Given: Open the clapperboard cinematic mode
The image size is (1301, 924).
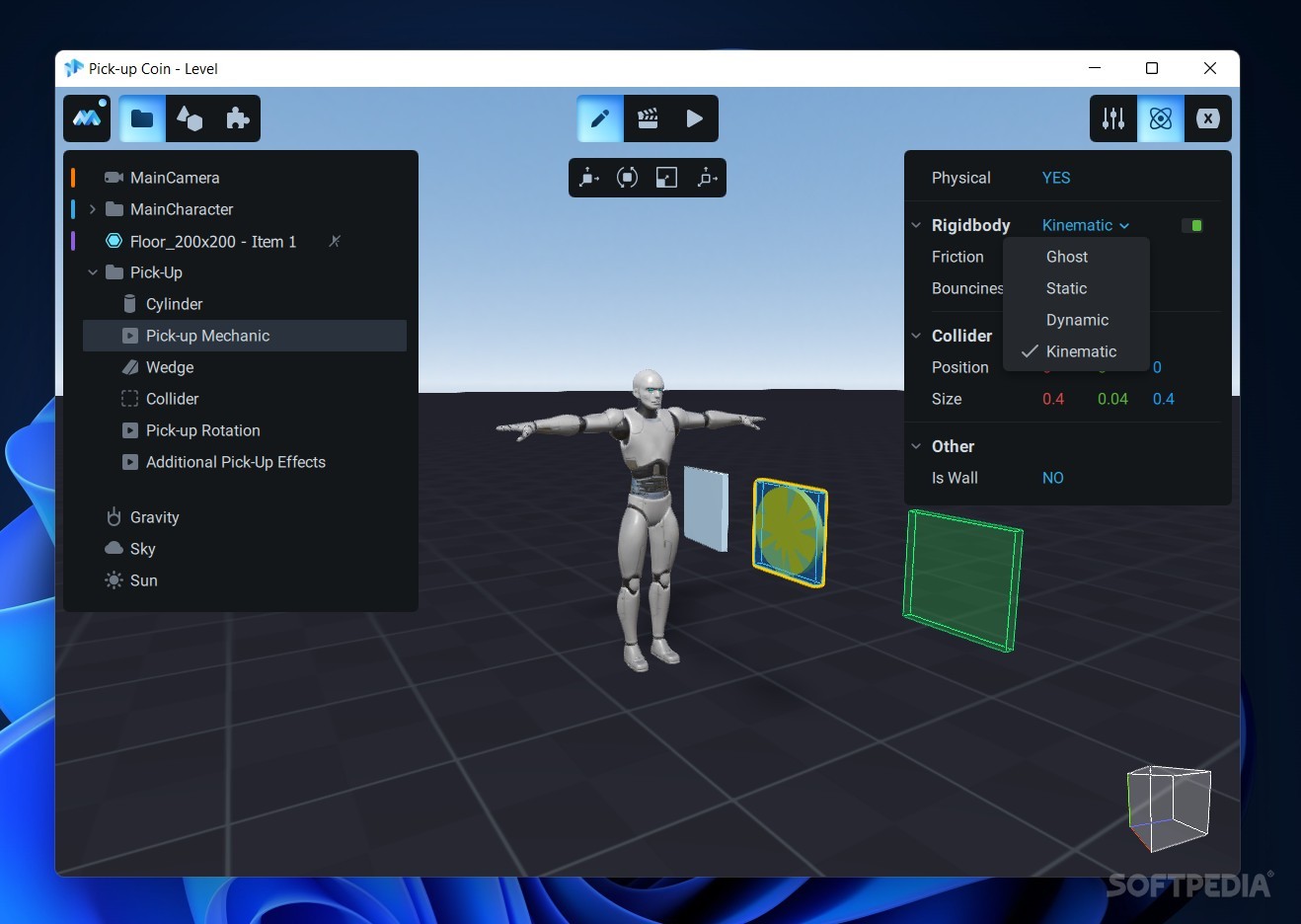Looking at the screenshot, I should 648,118.
